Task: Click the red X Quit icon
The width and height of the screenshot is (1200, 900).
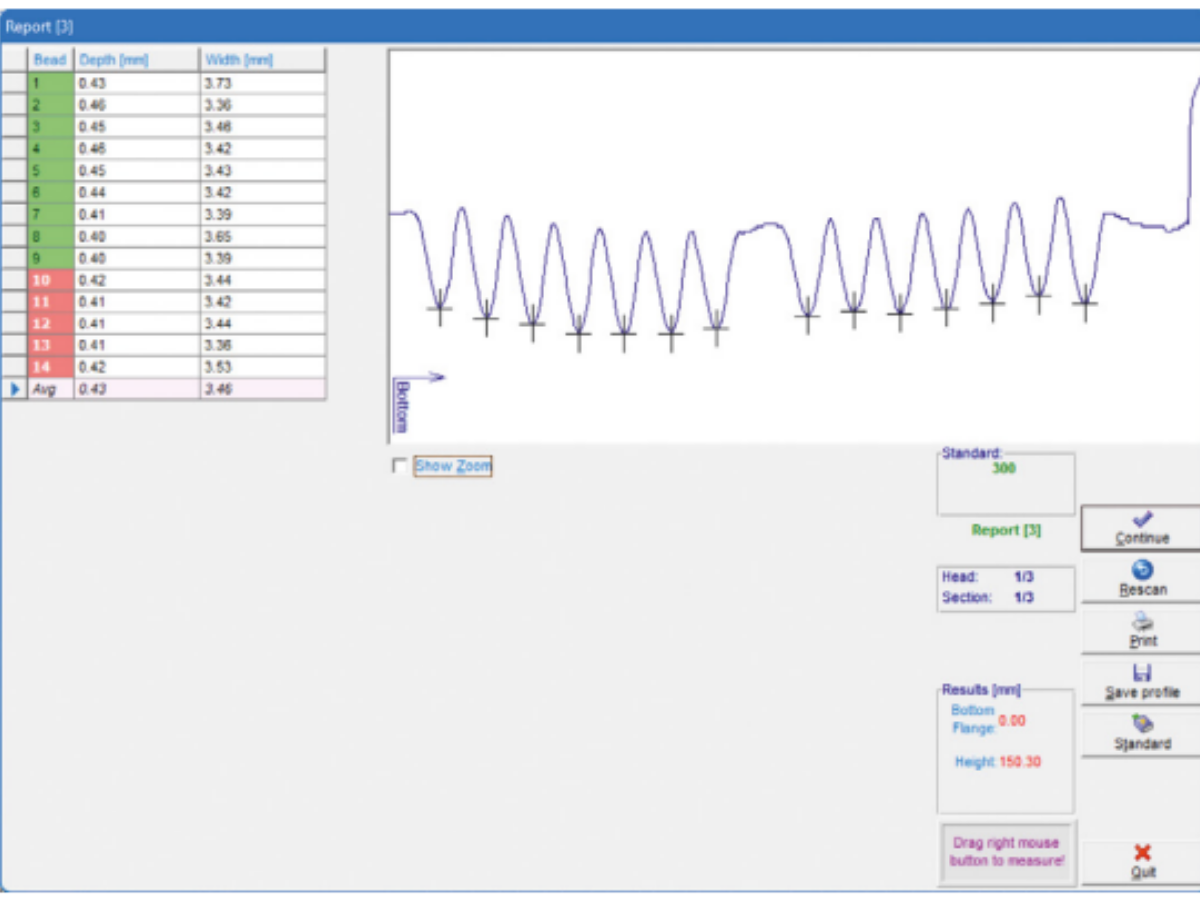Action: tap(1143, 853)
